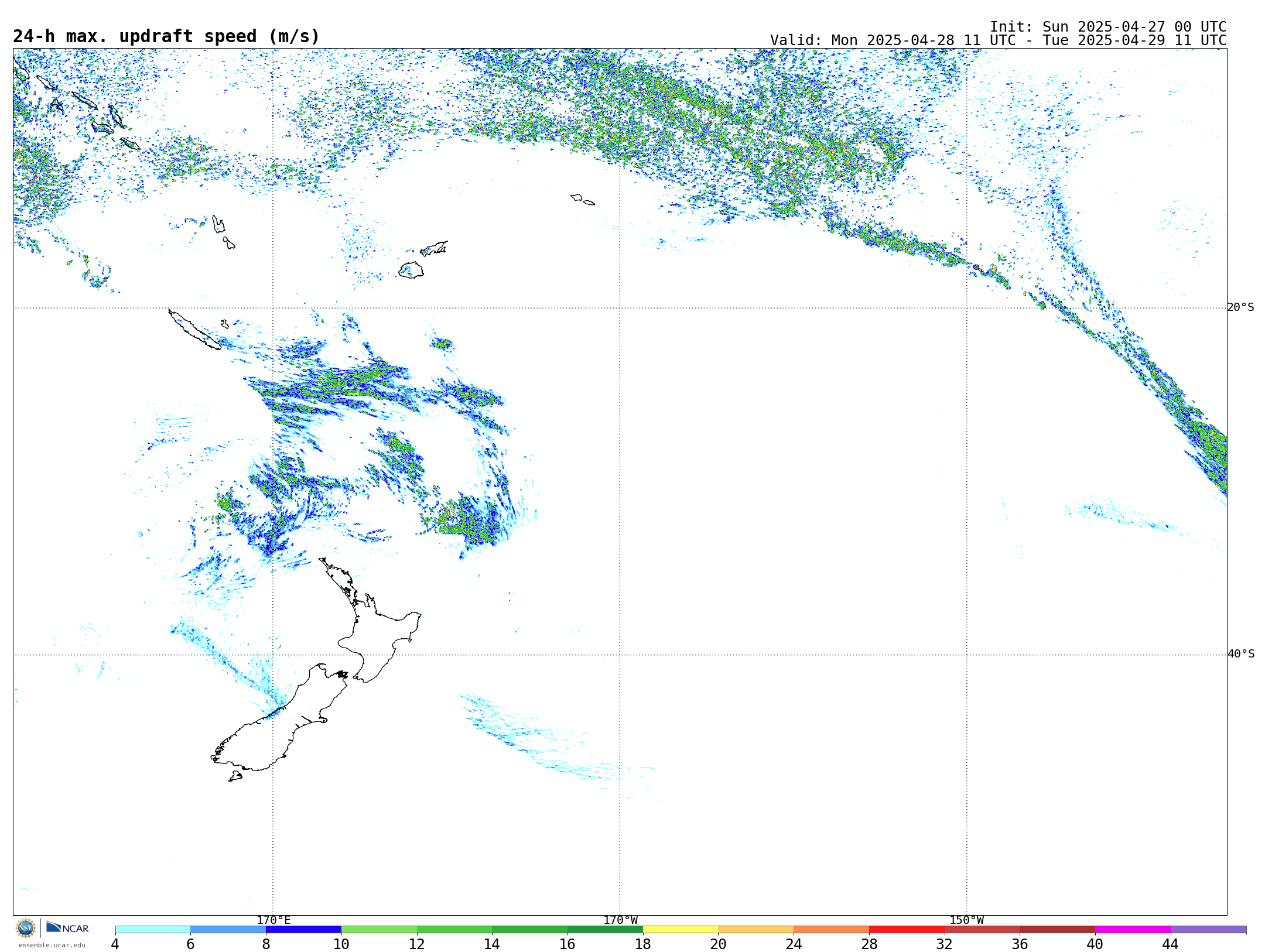The width and height of the screenshot is (1265, 952).
Task: Choose the light orange 20–24 colorbar segment
Action: pyautogui.click(x=756, y=929)
